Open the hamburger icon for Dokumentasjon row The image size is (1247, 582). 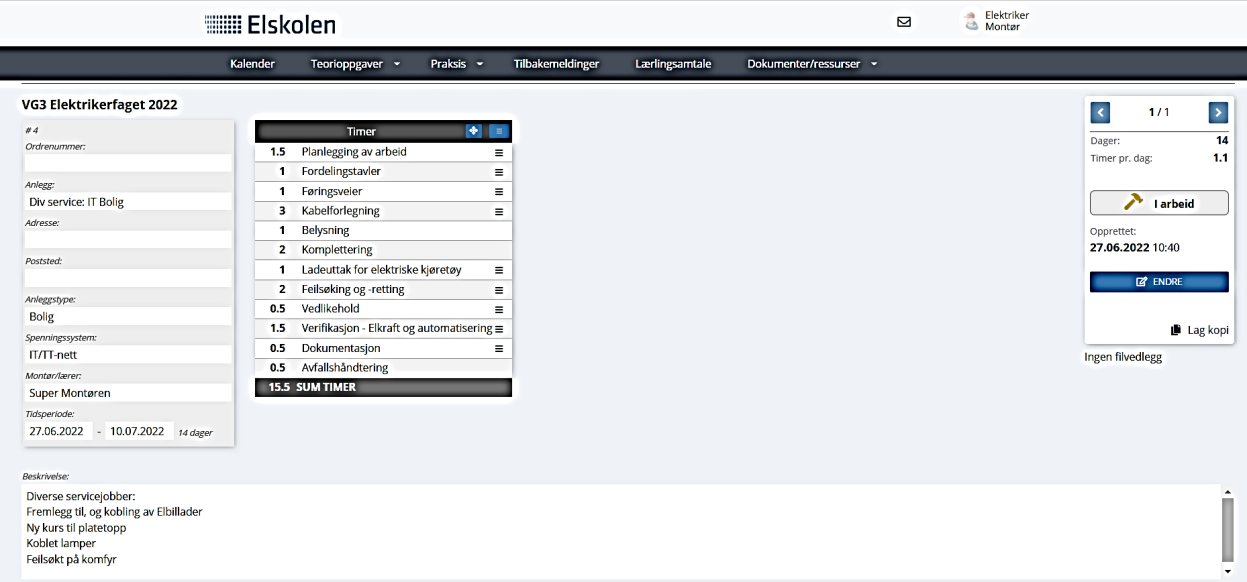(498, 349)
